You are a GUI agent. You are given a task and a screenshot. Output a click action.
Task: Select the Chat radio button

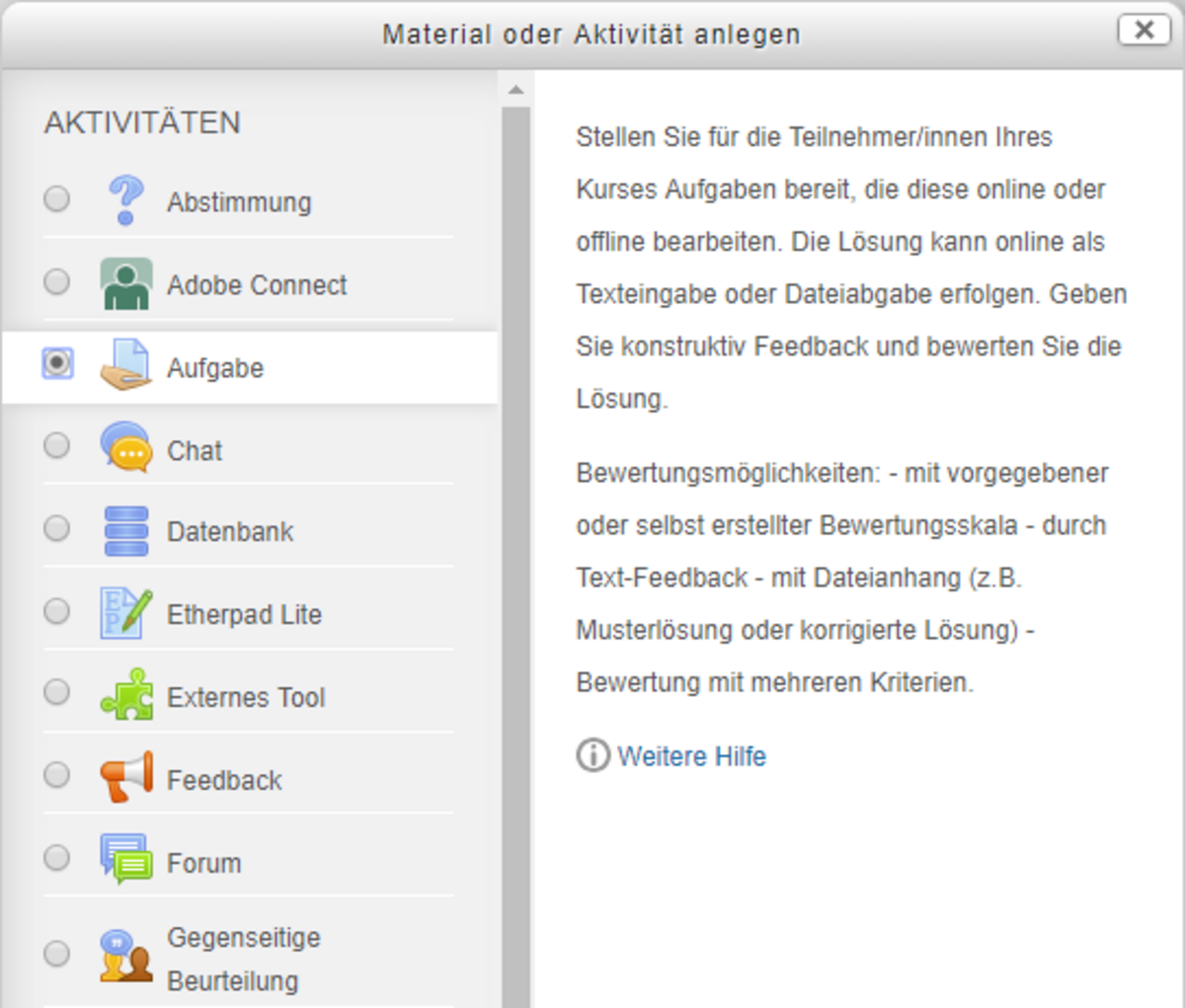coord(57,446)
